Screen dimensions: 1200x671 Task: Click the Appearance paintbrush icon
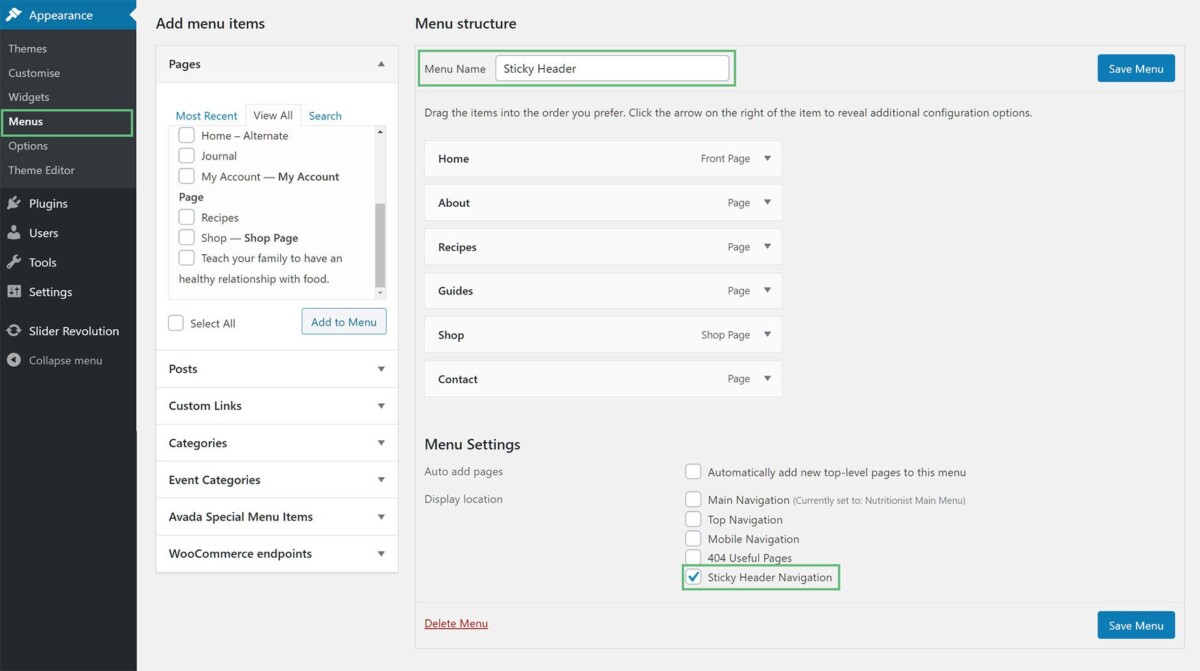click(13, 15)
